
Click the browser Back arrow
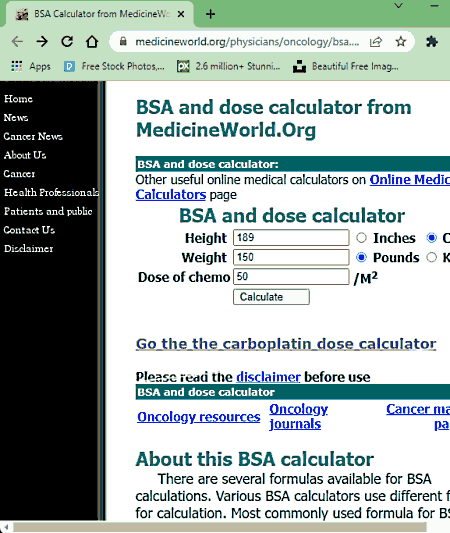pos(17,42)
